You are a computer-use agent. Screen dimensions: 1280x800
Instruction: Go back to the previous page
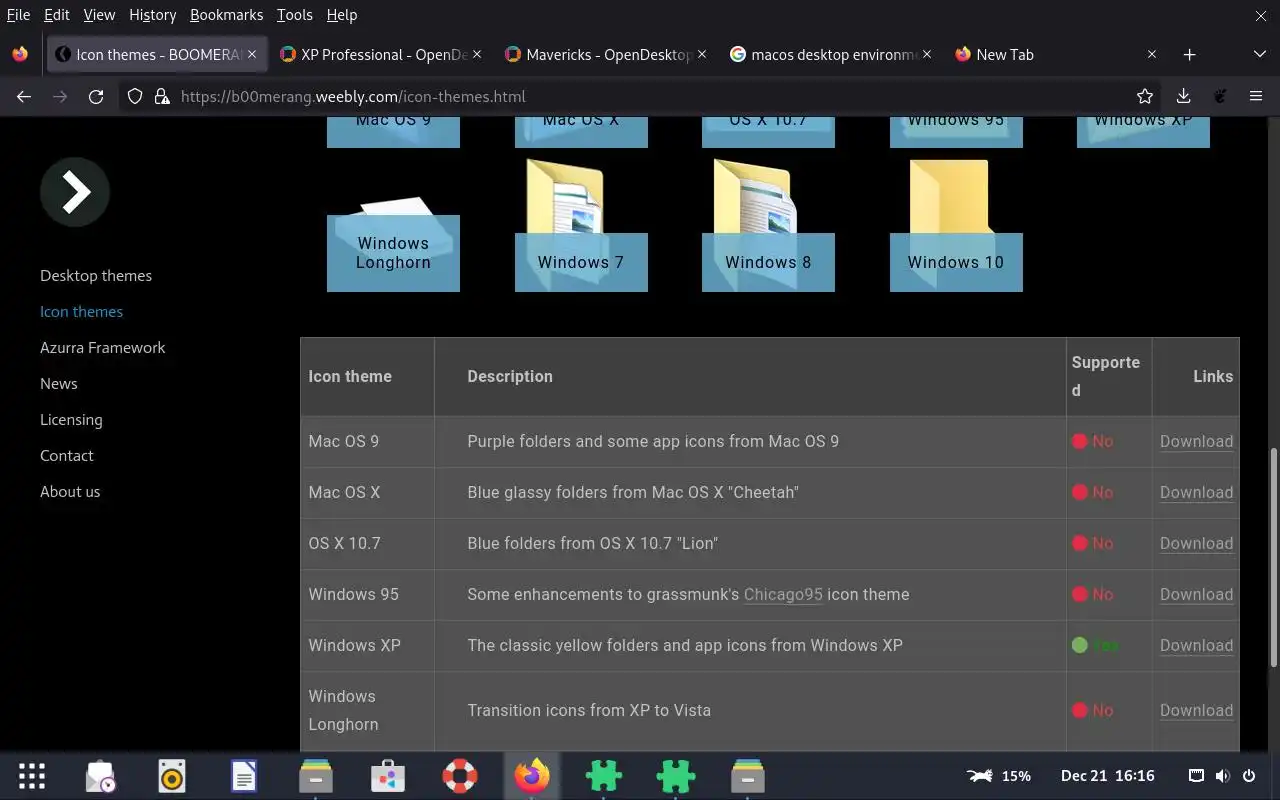click(x=24, y=96)
